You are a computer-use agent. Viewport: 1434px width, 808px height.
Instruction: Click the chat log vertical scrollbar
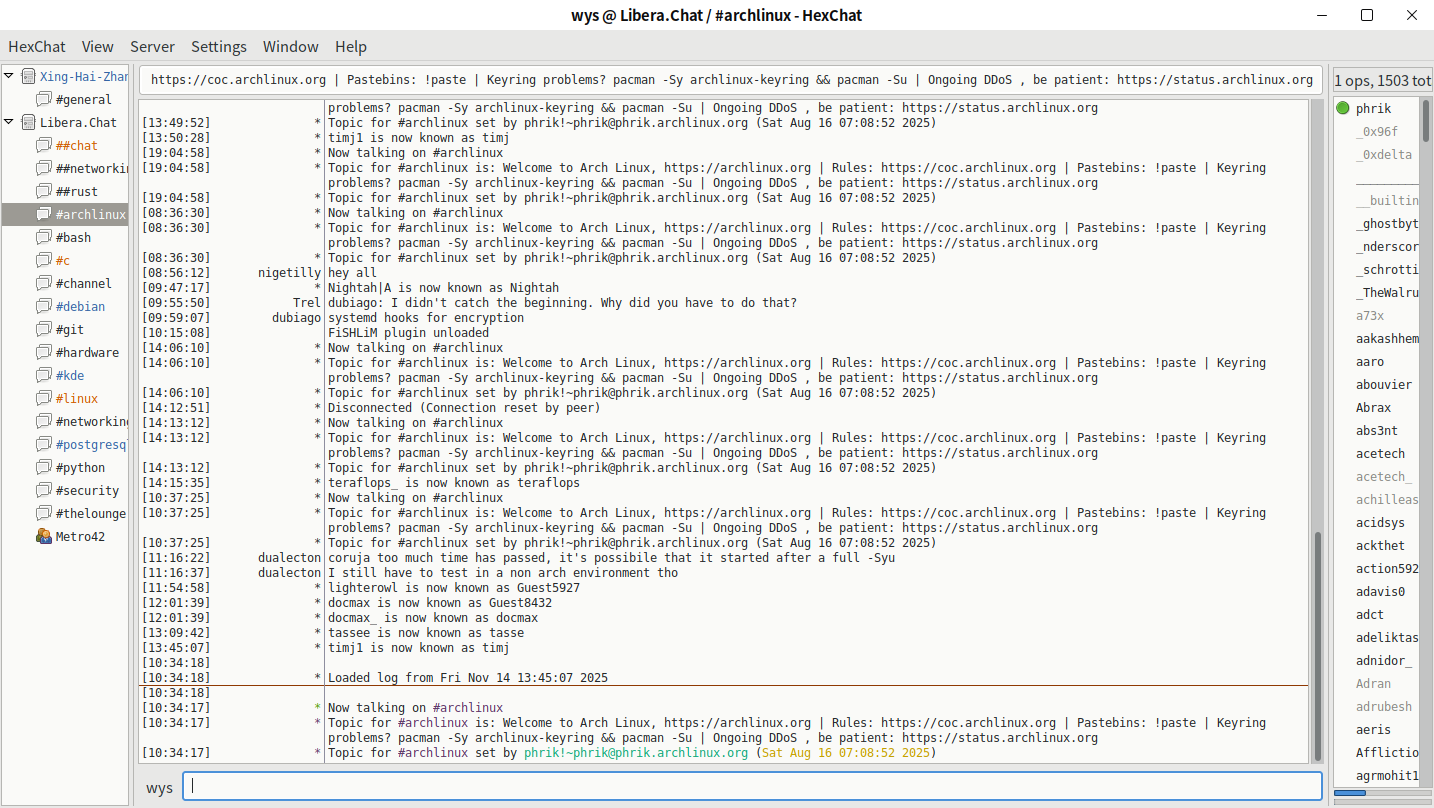tap(1317, 640)
